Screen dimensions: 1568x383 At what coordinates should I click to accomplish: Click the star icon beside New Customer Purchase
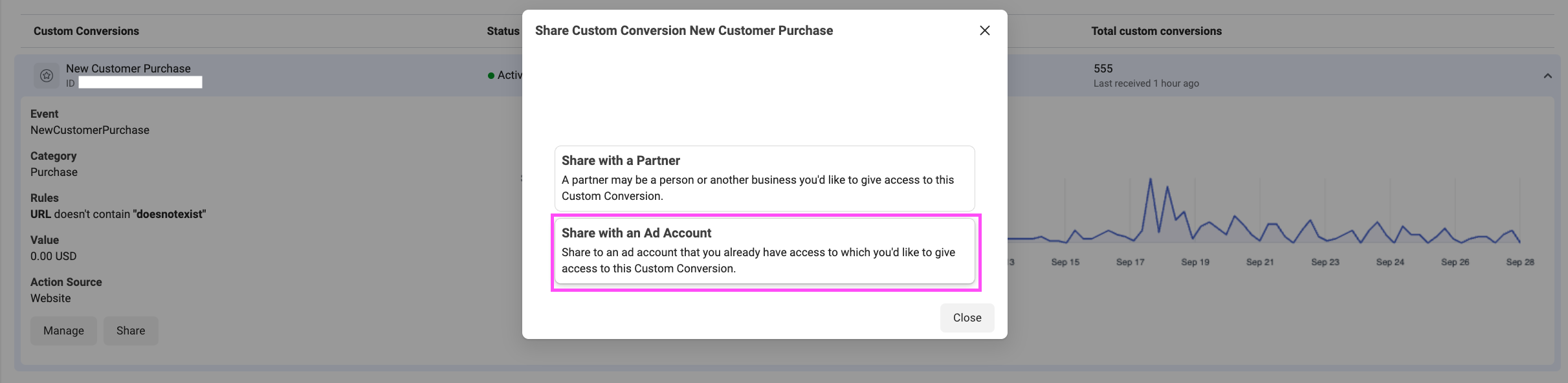47,76
